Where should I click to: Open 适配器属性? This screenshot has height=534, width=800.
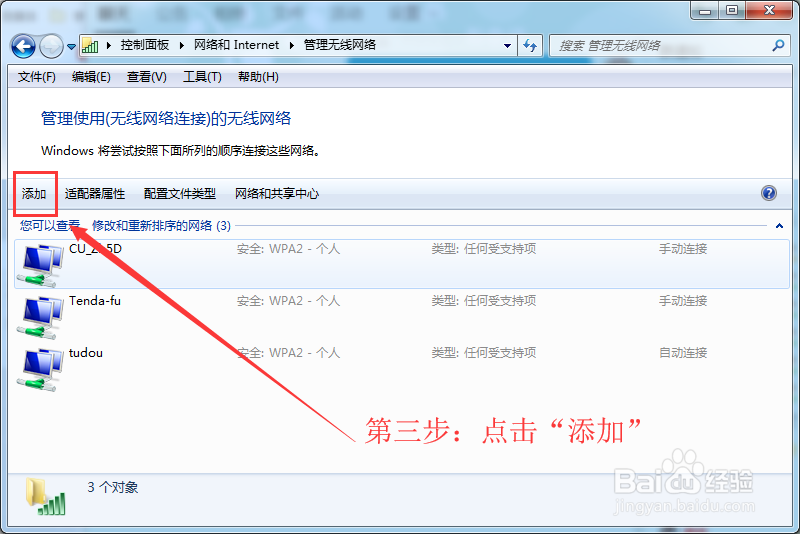coord(95,194)
